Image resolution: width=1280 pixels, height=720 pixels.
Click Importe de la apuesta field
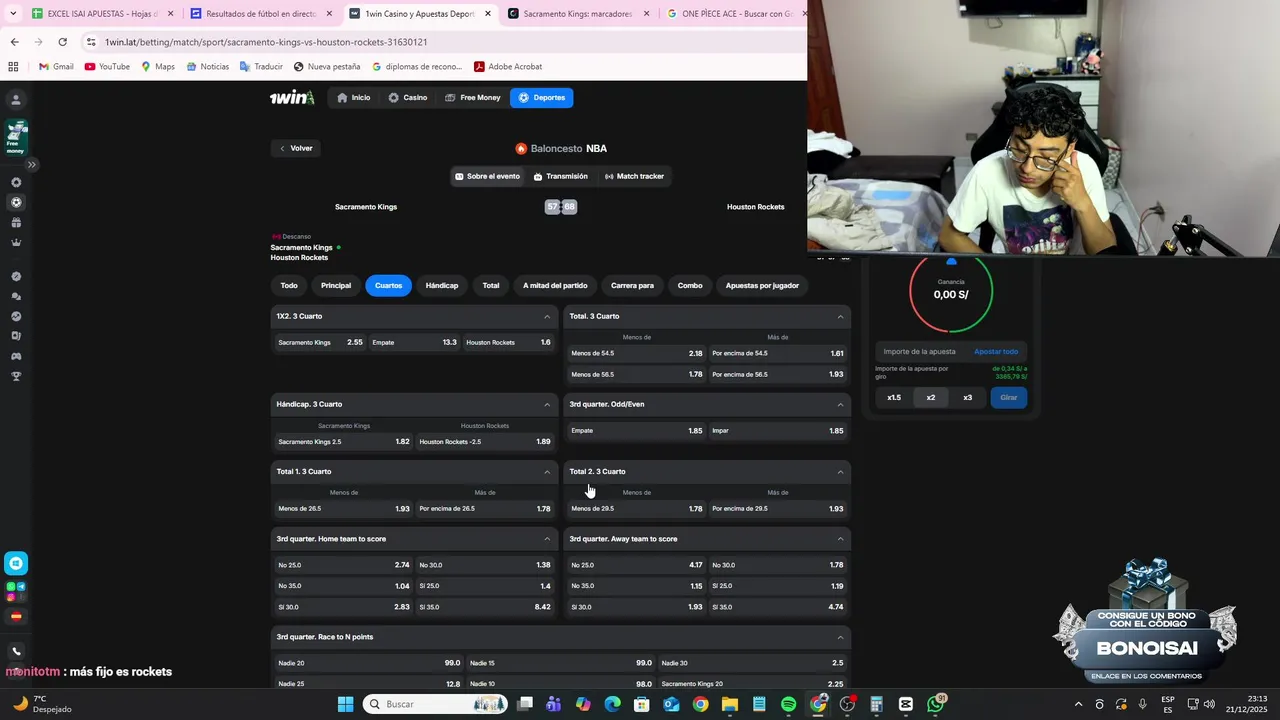(x=920, y=352)
